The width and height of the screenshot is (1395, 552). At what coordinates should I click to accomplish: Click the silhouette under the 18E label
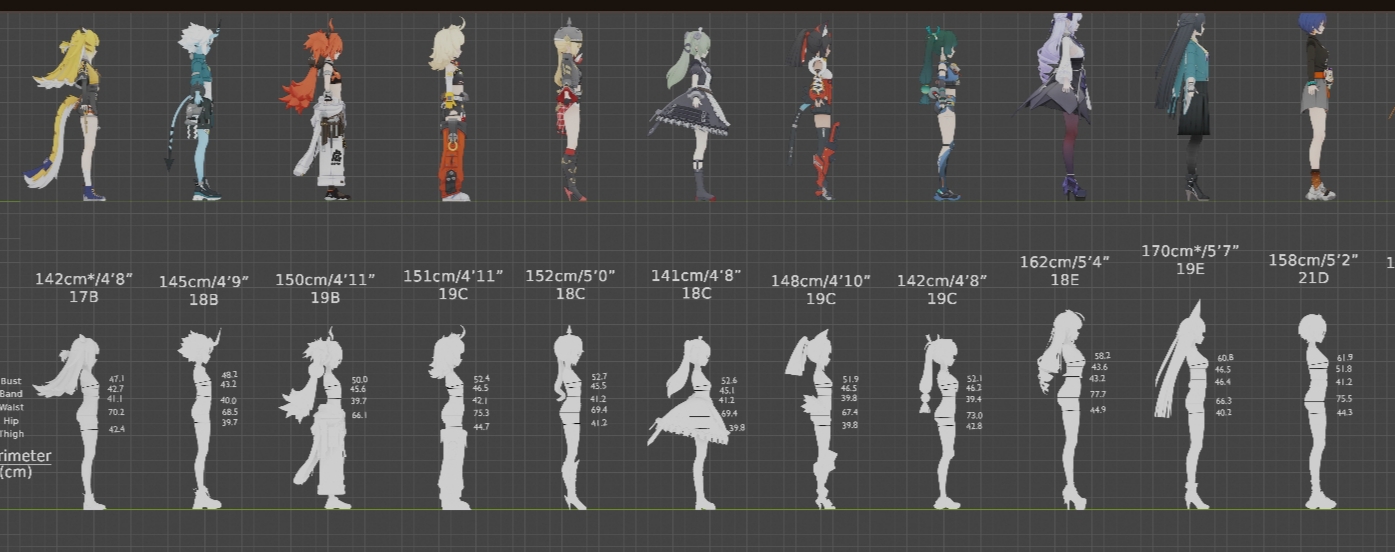point(1064,410)
